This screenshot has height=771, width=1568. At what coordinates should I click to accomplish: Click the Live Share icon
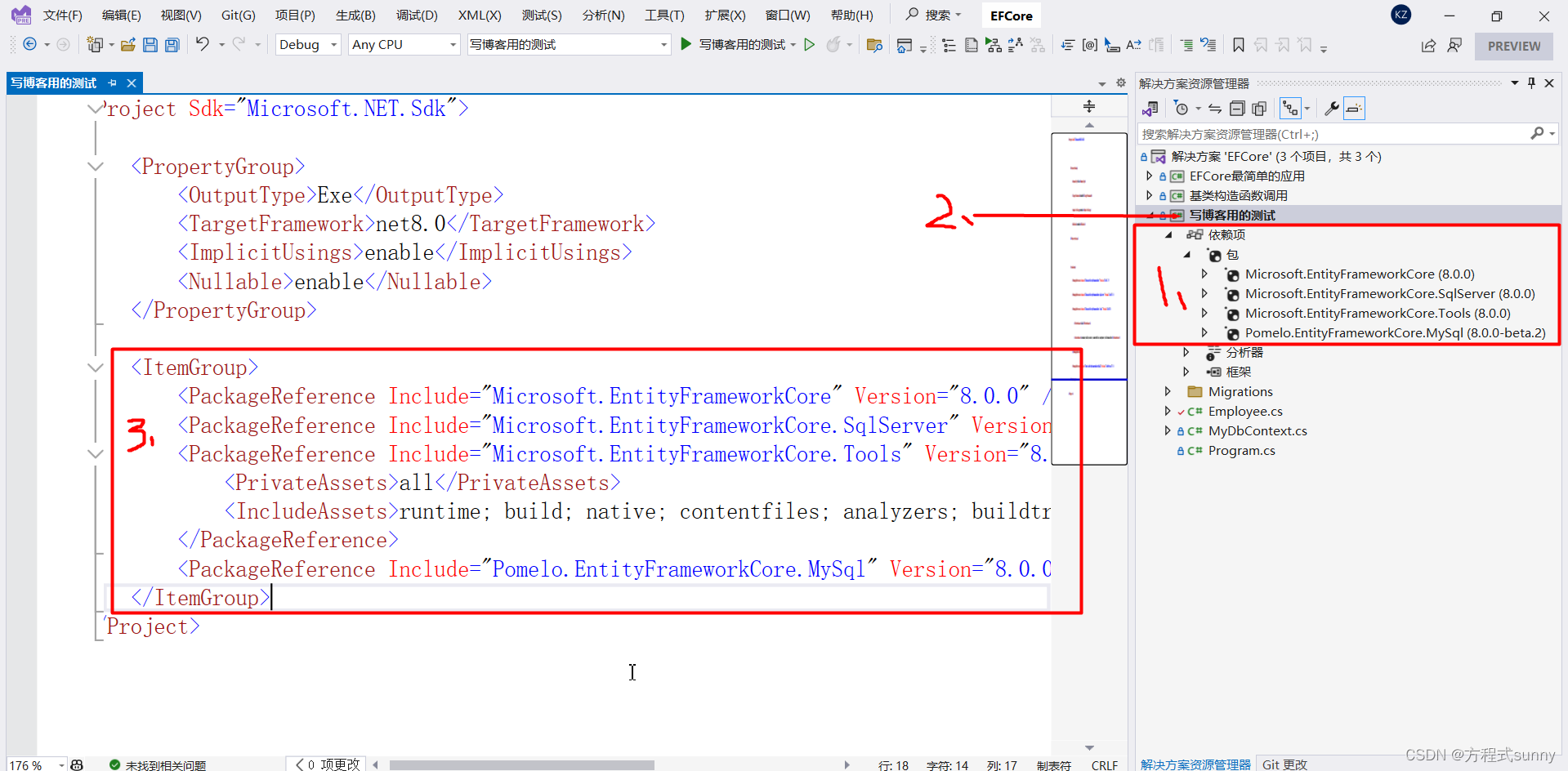click(1428, 46)
